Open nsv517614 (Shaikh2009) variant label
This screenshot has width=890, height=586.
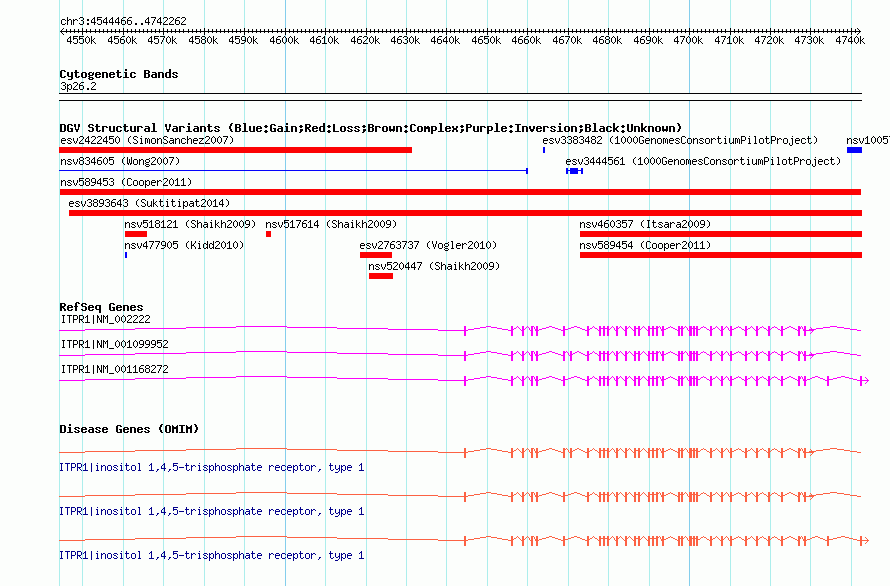[331, 224]
